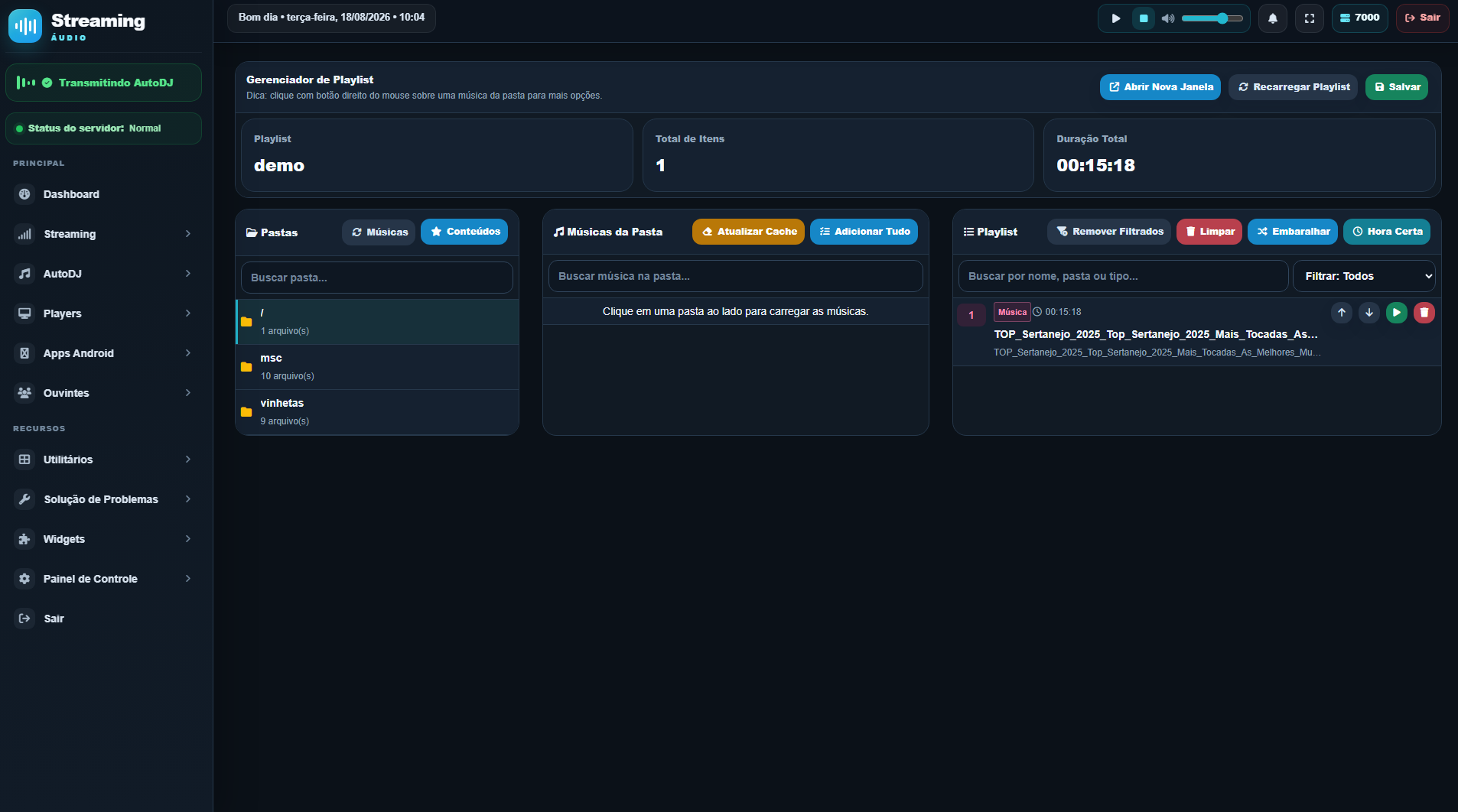This screenshot has width=1458, height=812.
Task: Click Atualizar Cache button
Action: tap(748, 232)
